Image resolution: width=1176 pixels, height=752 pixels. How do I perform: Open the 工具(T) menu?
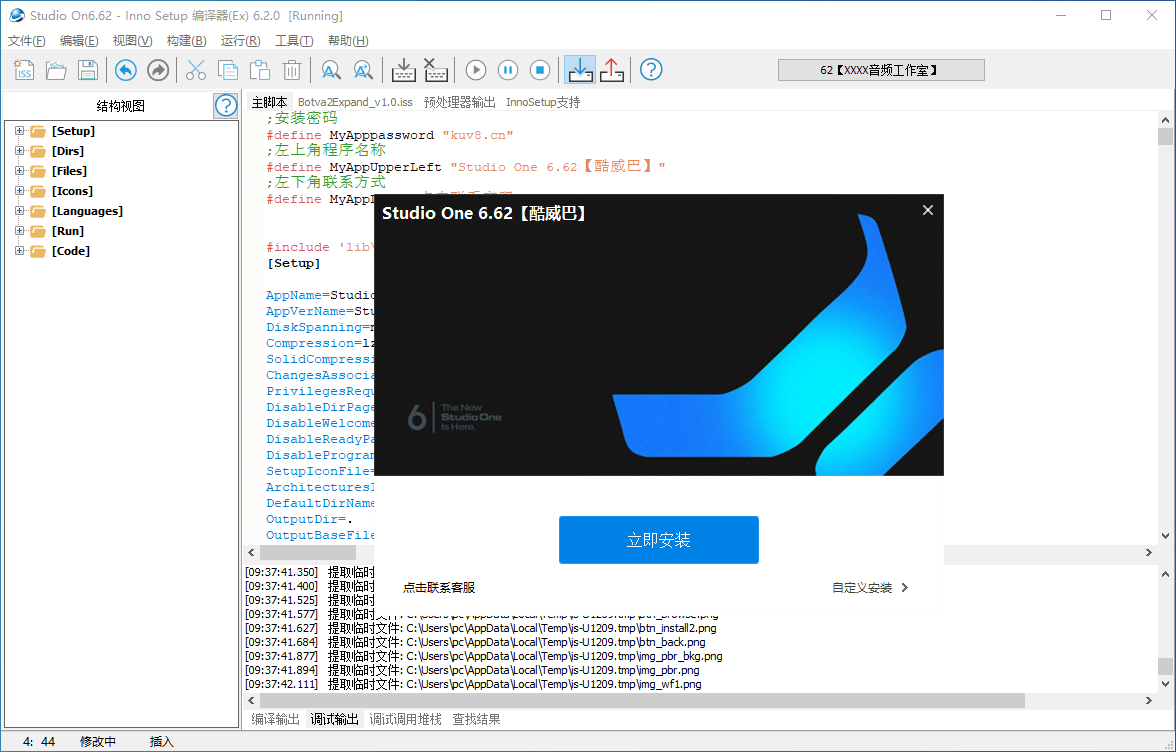coord(294,40)
